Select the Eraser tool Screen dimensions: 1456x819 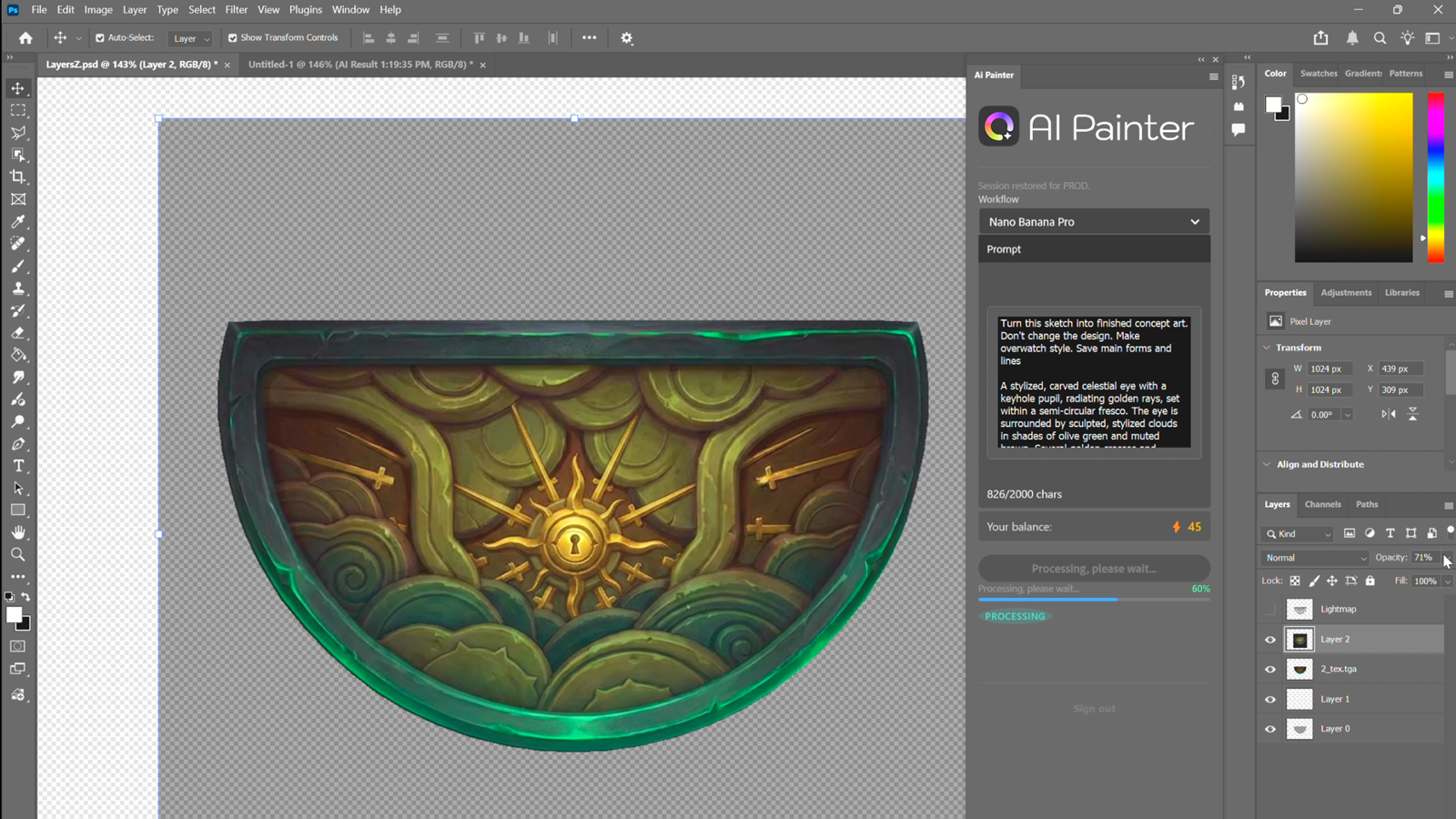18,333
